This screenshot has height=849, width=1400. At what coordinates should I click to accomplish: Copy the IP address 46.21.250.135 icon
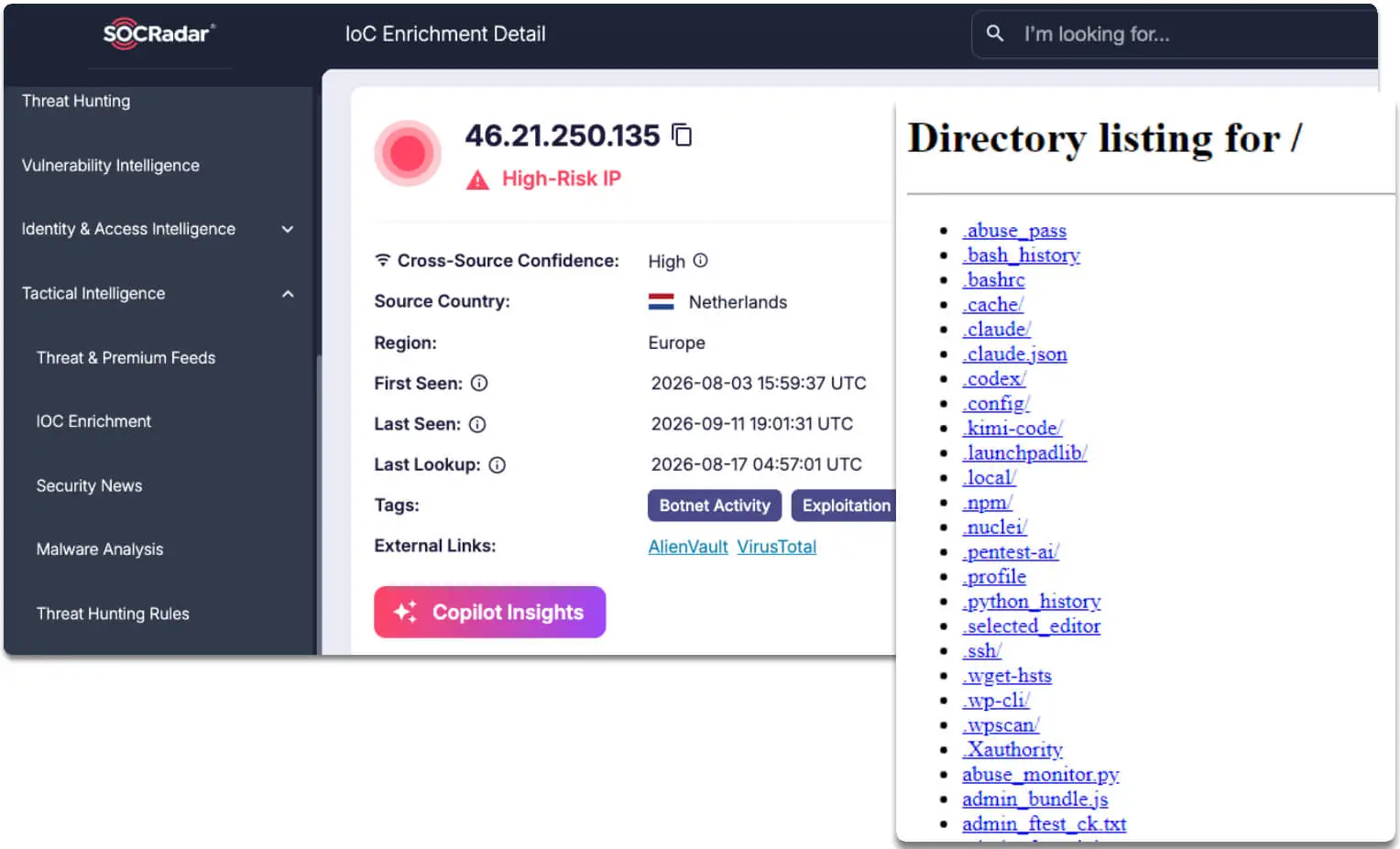pyautogui.click(x=682, y=136)
